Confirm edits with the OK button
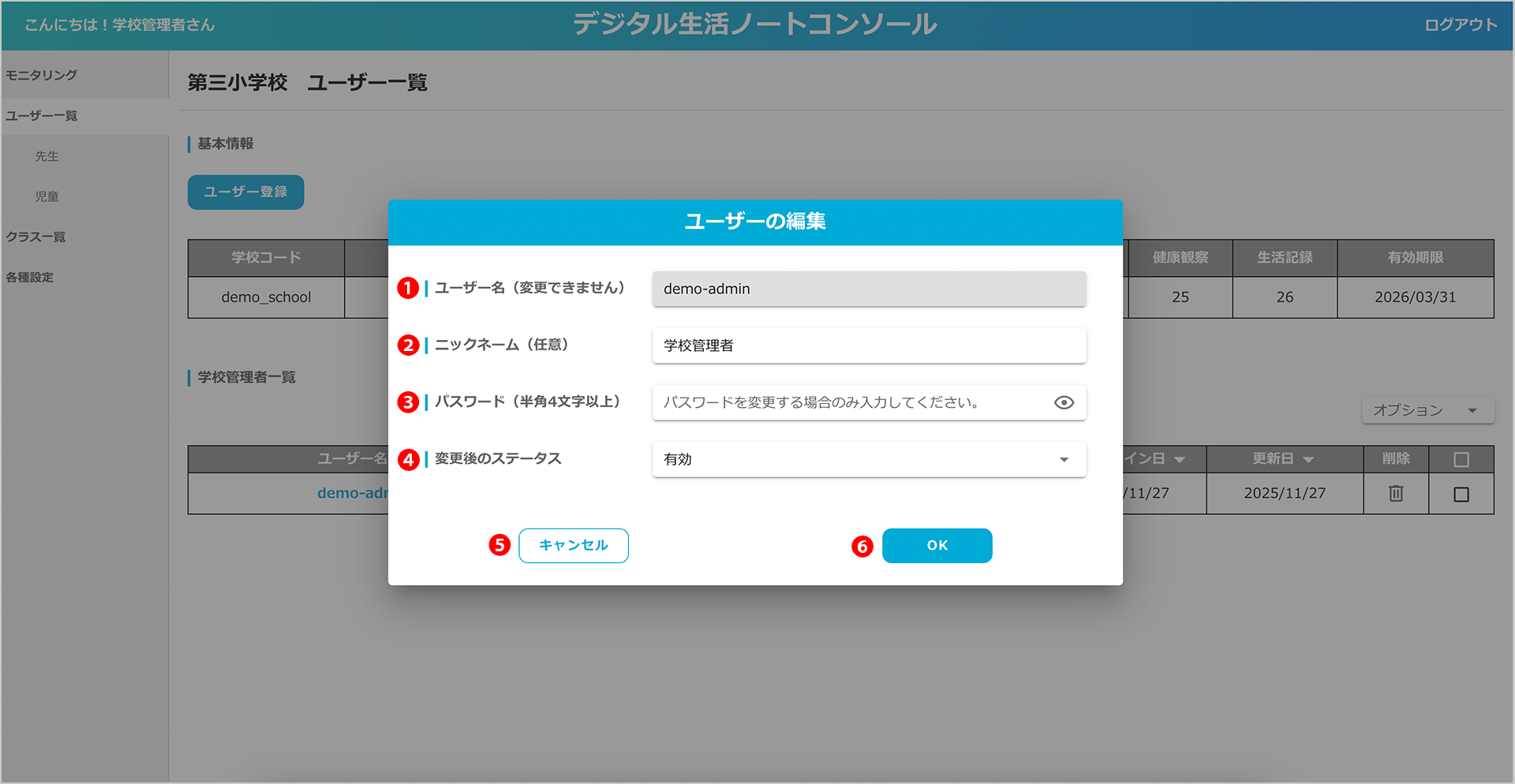The height and width of the screenshot is (784, 1515). [x=937, y=546]
